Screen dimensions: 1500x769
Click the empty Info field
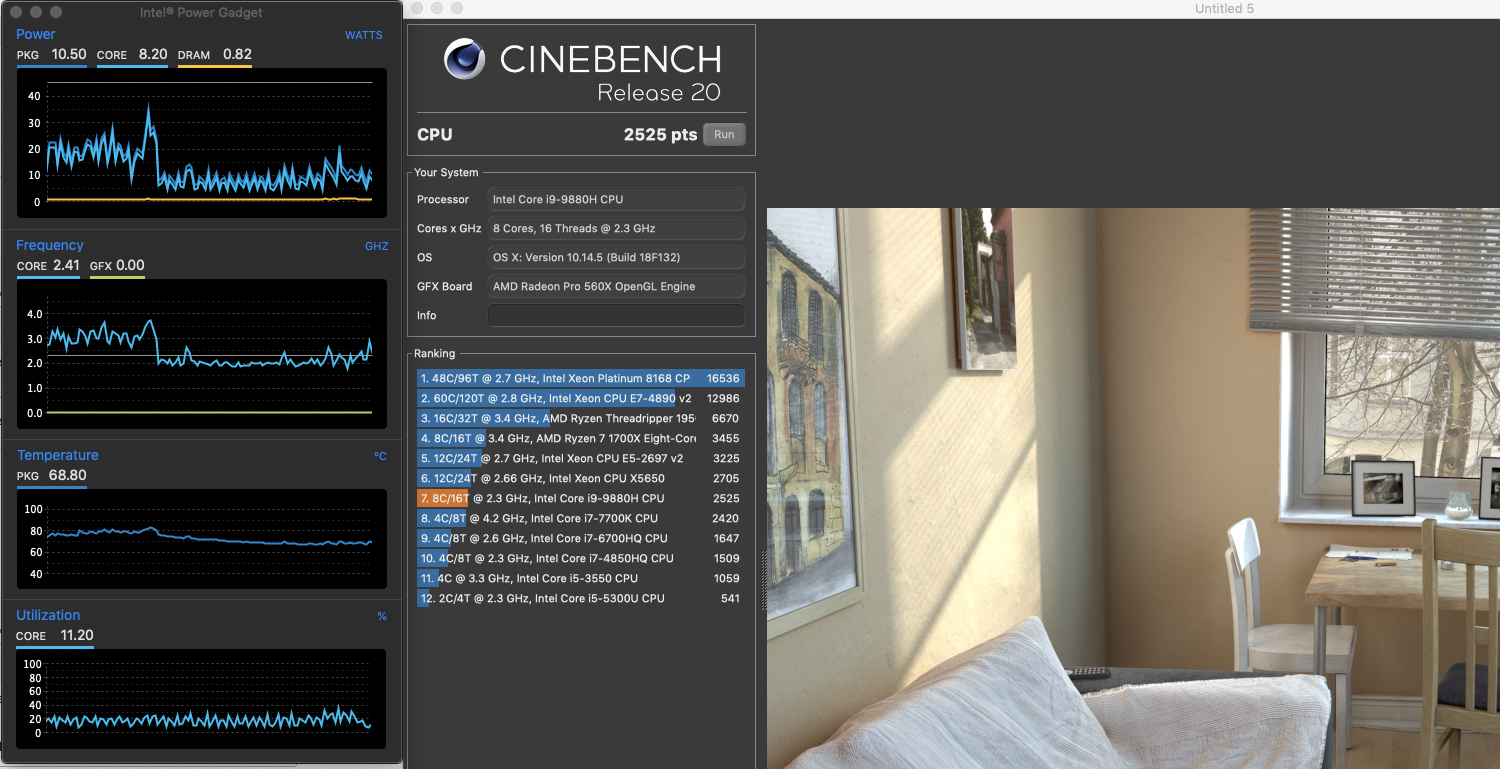(x=615, y=315)
